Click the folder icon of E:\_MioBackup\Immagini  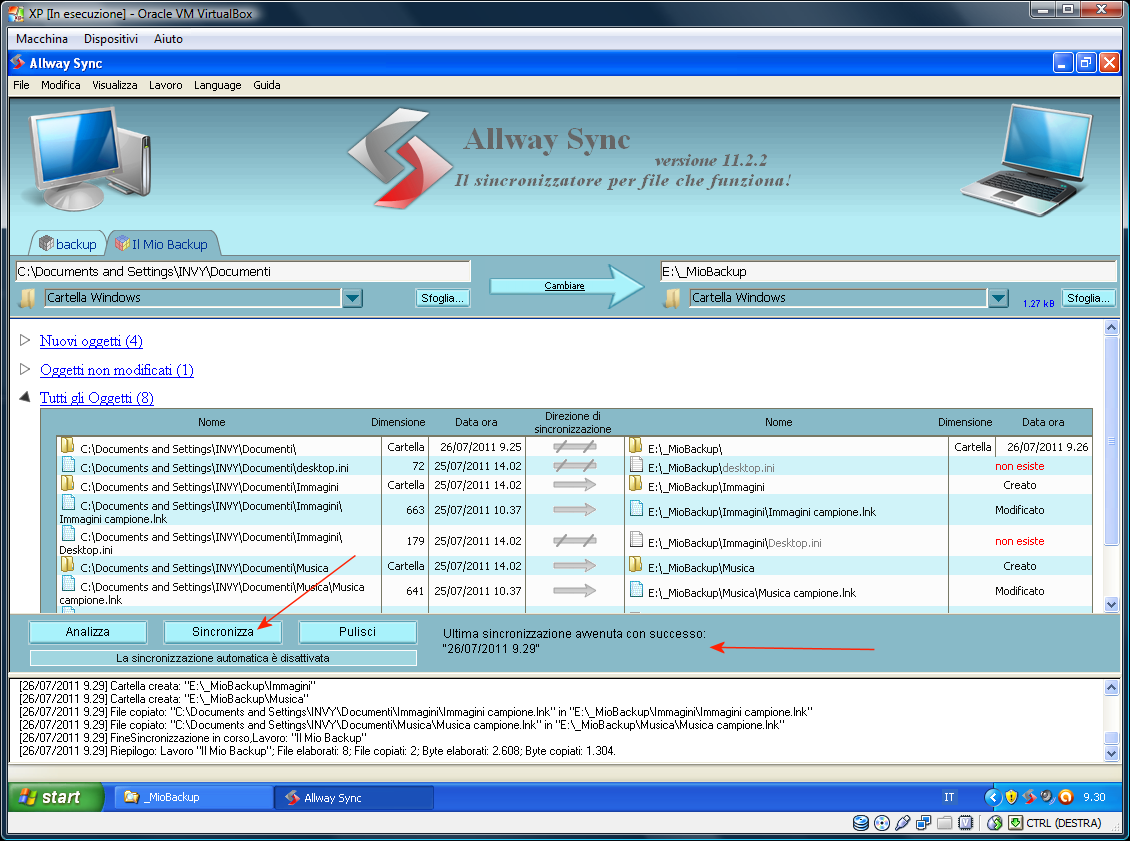pos(636,484)
